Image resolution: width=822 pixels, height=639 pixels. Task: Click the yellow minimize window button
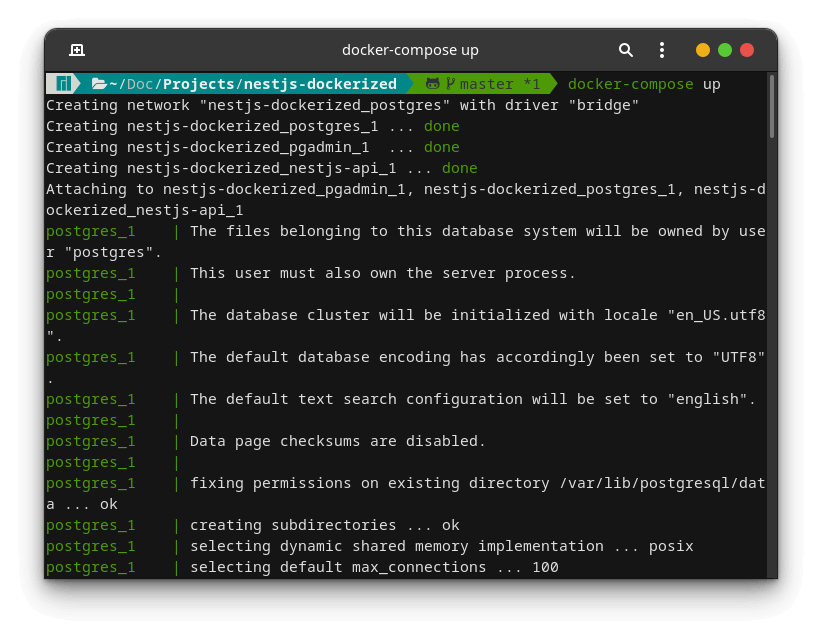702,50
